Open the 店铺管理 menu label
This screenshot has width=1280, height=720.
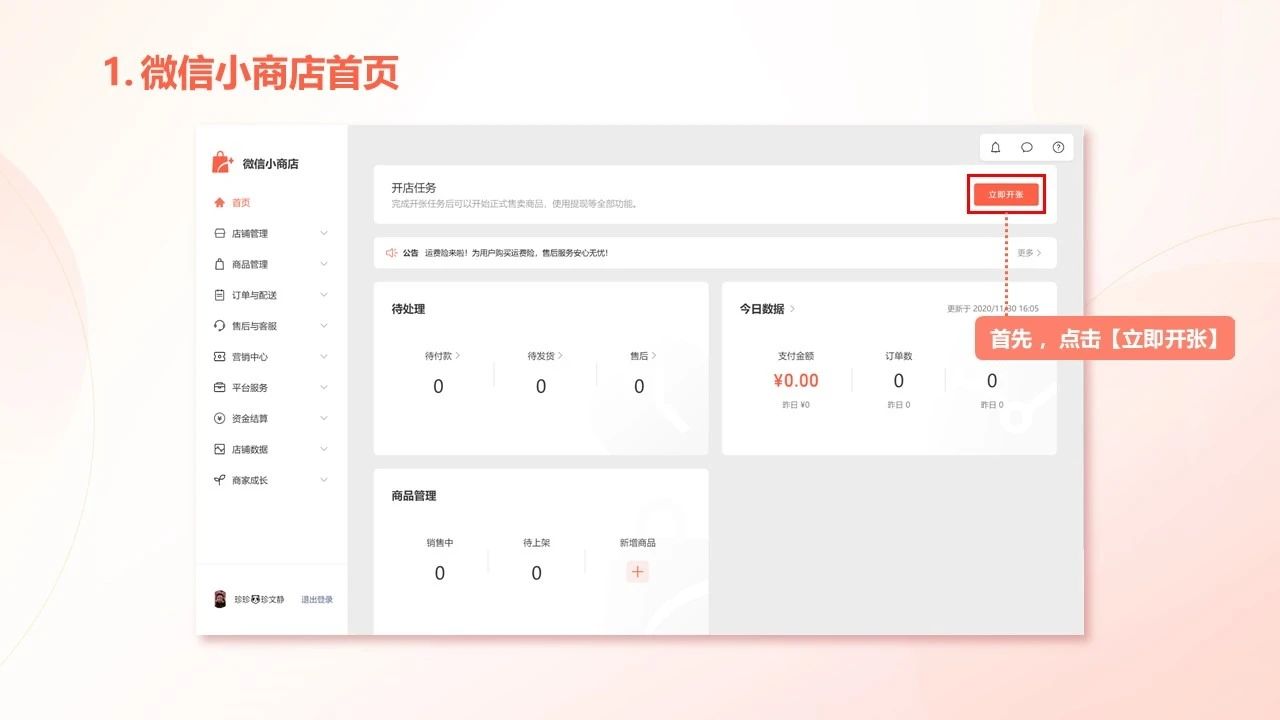pos(250,233)
